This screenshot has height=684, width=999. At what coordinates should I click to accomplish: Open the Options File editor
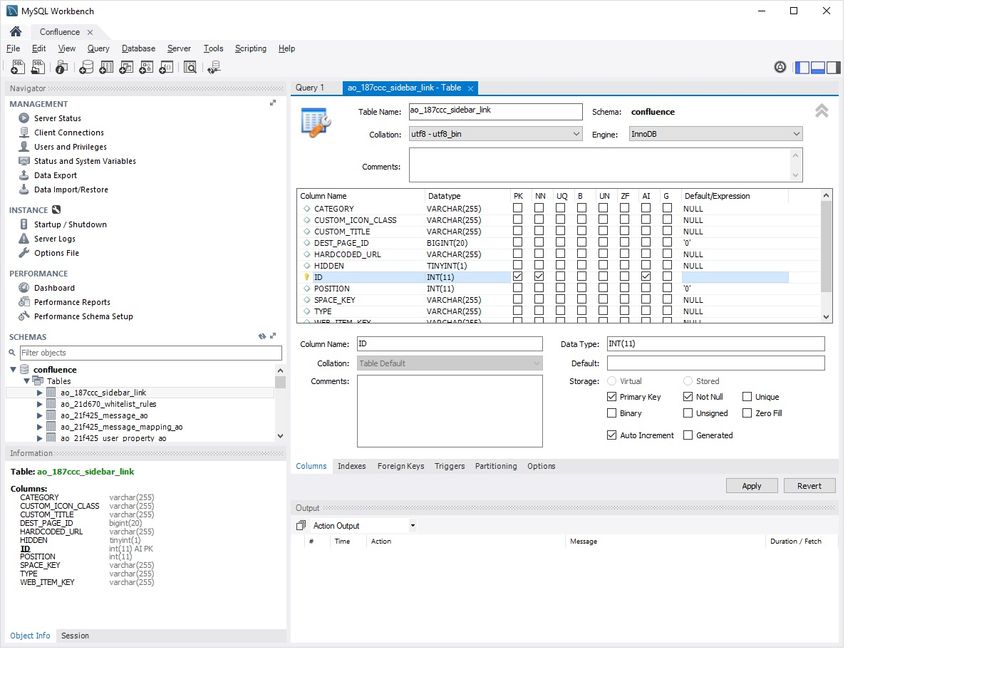point(56,253)
